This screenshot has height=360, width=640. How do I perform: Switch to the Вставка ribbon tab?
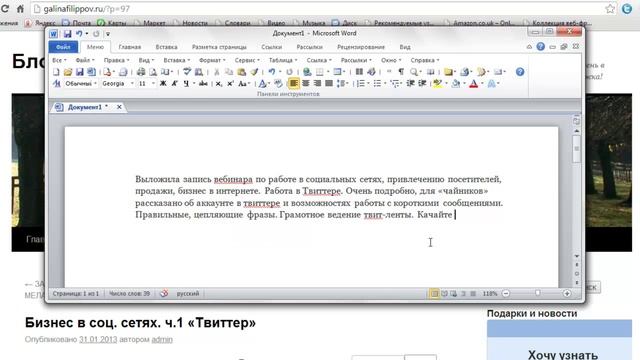pos(166,47)
